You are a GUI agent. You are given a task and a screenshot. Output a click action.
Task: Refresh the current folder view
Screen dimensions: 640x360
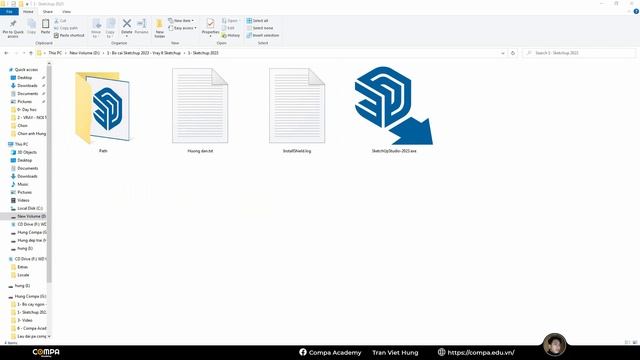pyautogui.click(x=513, y=53)
